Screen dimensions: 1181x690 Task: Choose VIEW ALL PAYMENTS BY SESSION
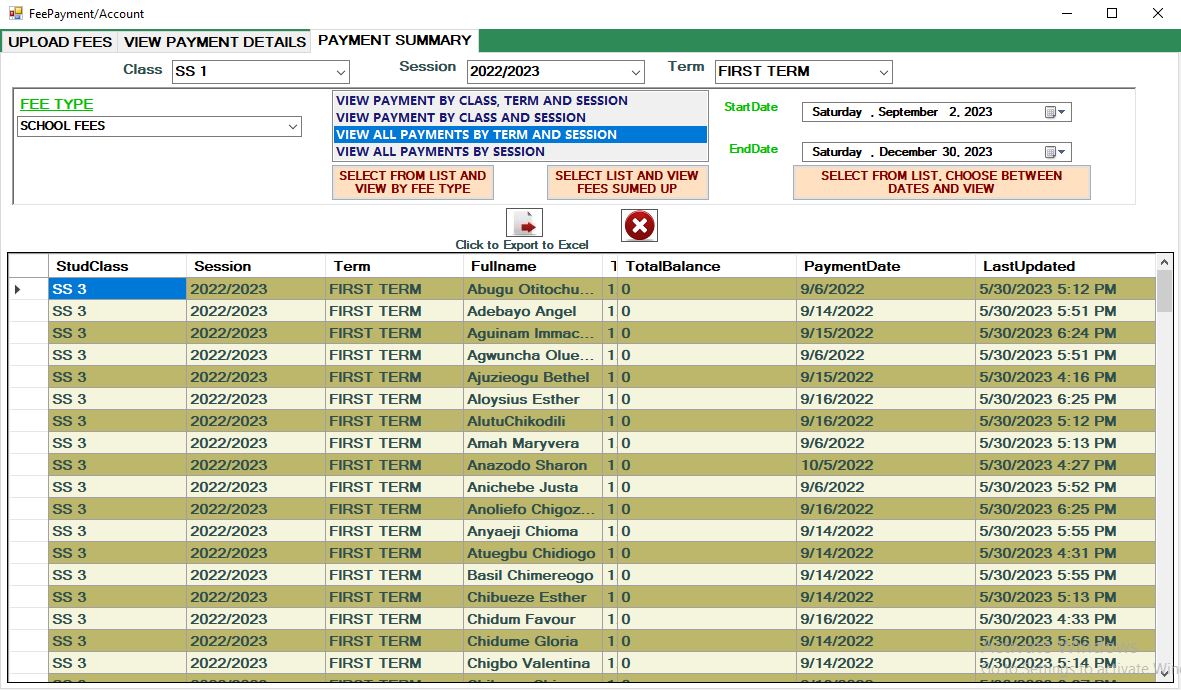520,151
